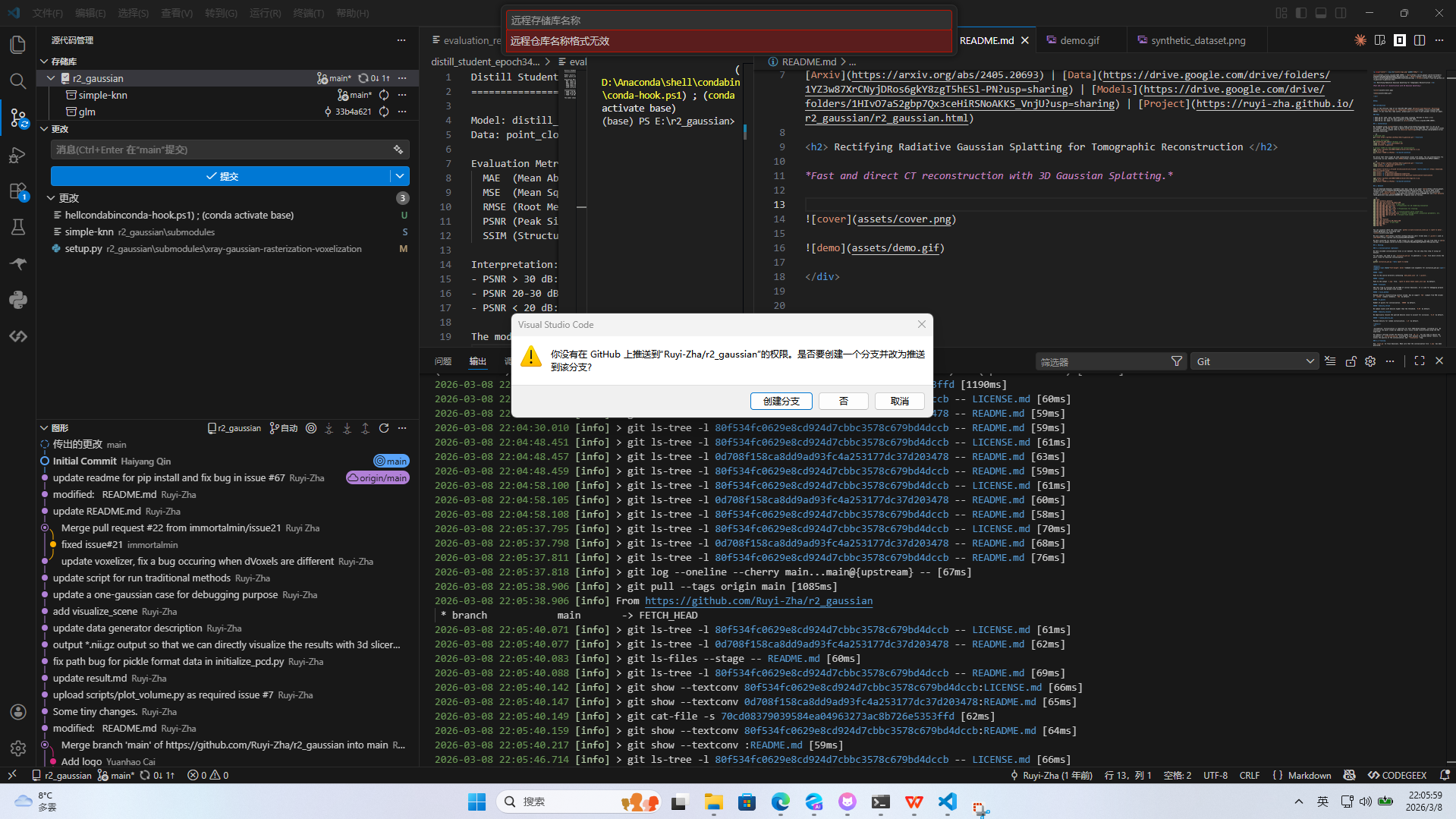Open the 文件(F) menu
The image size is (1456, 819).
pos(47,13)
